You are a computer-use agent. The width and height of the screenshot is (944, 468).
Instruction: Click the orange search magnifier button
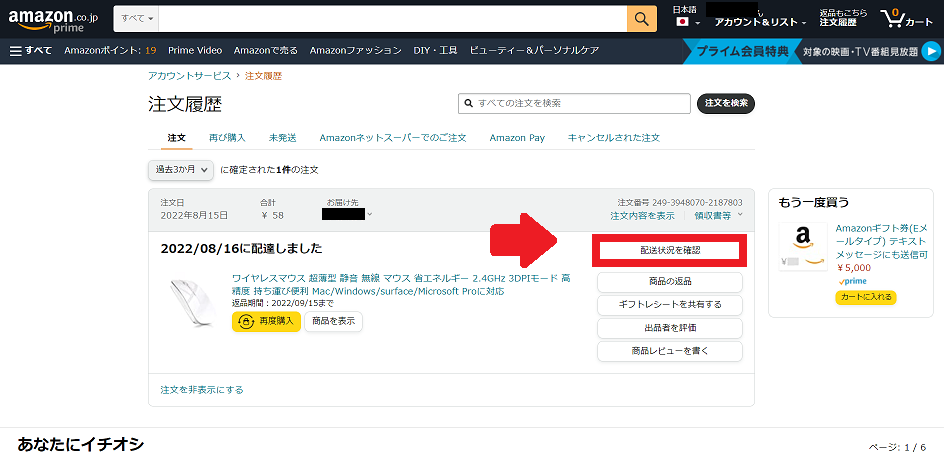(x=642, y=19)
